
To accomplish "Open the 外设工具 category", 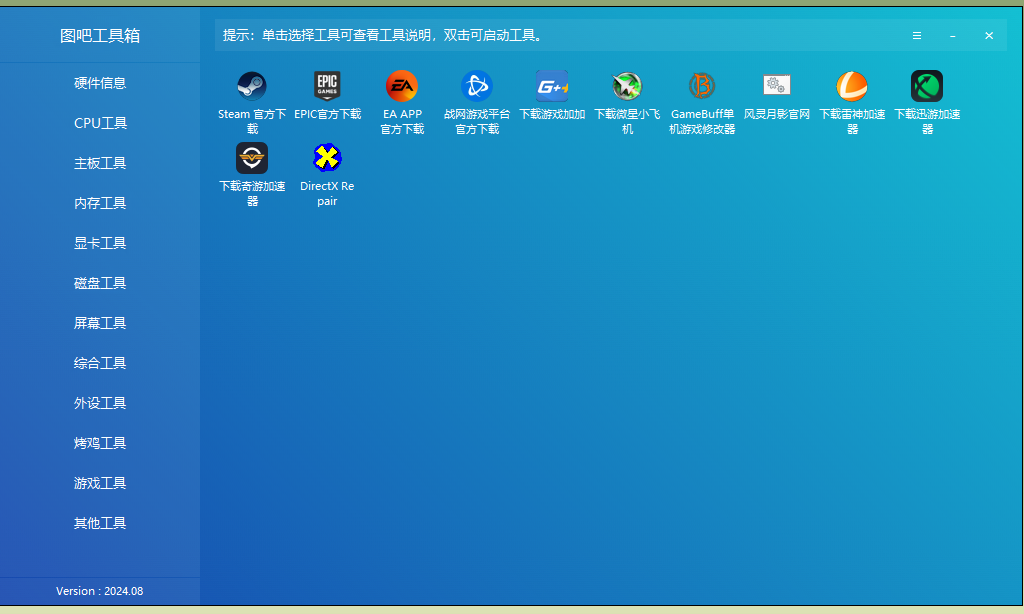I will pos(100,403).
